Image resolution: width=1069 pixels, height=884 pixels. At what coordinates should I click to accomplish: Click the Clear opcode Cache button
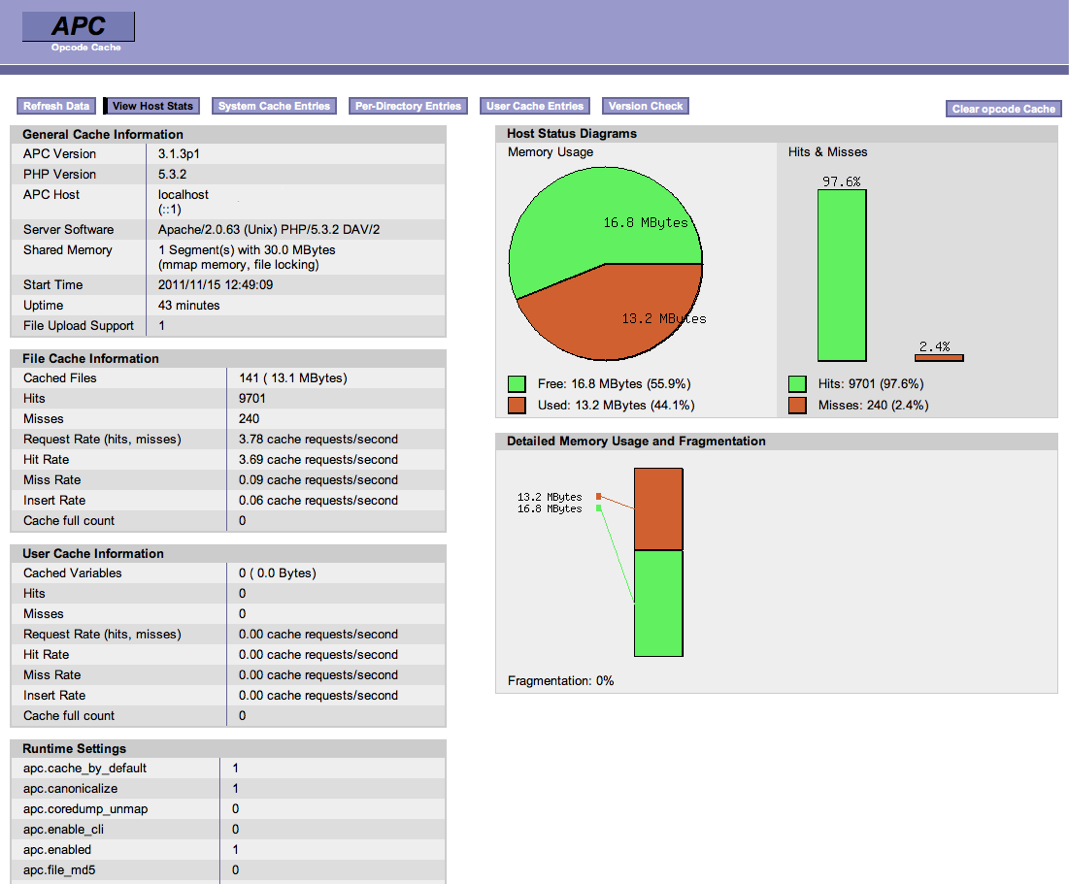point(1004,108)
